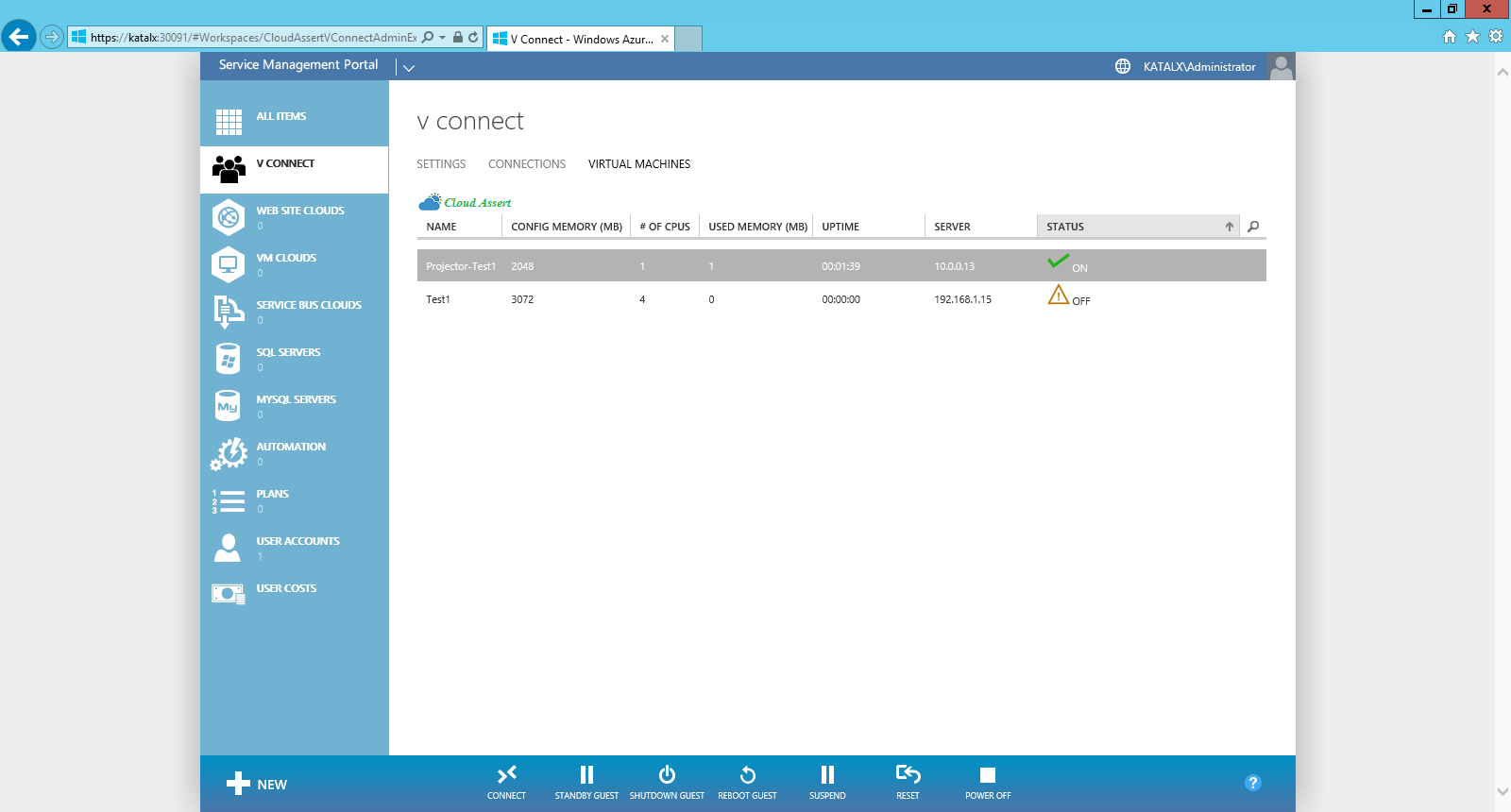Click KATALX\Administrator user name
Screen dimensions: 1511x812
pyautogui.click(x=1199, y=67)
